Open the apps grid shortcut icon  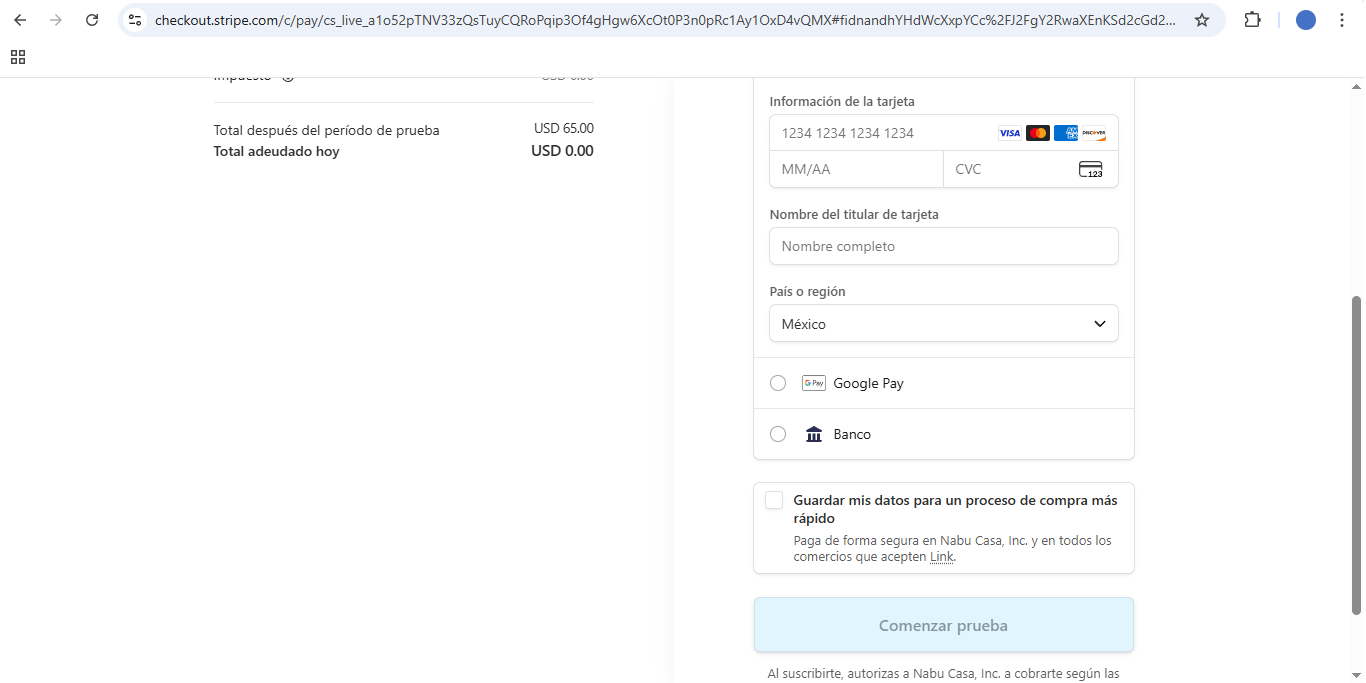point(18,58)
